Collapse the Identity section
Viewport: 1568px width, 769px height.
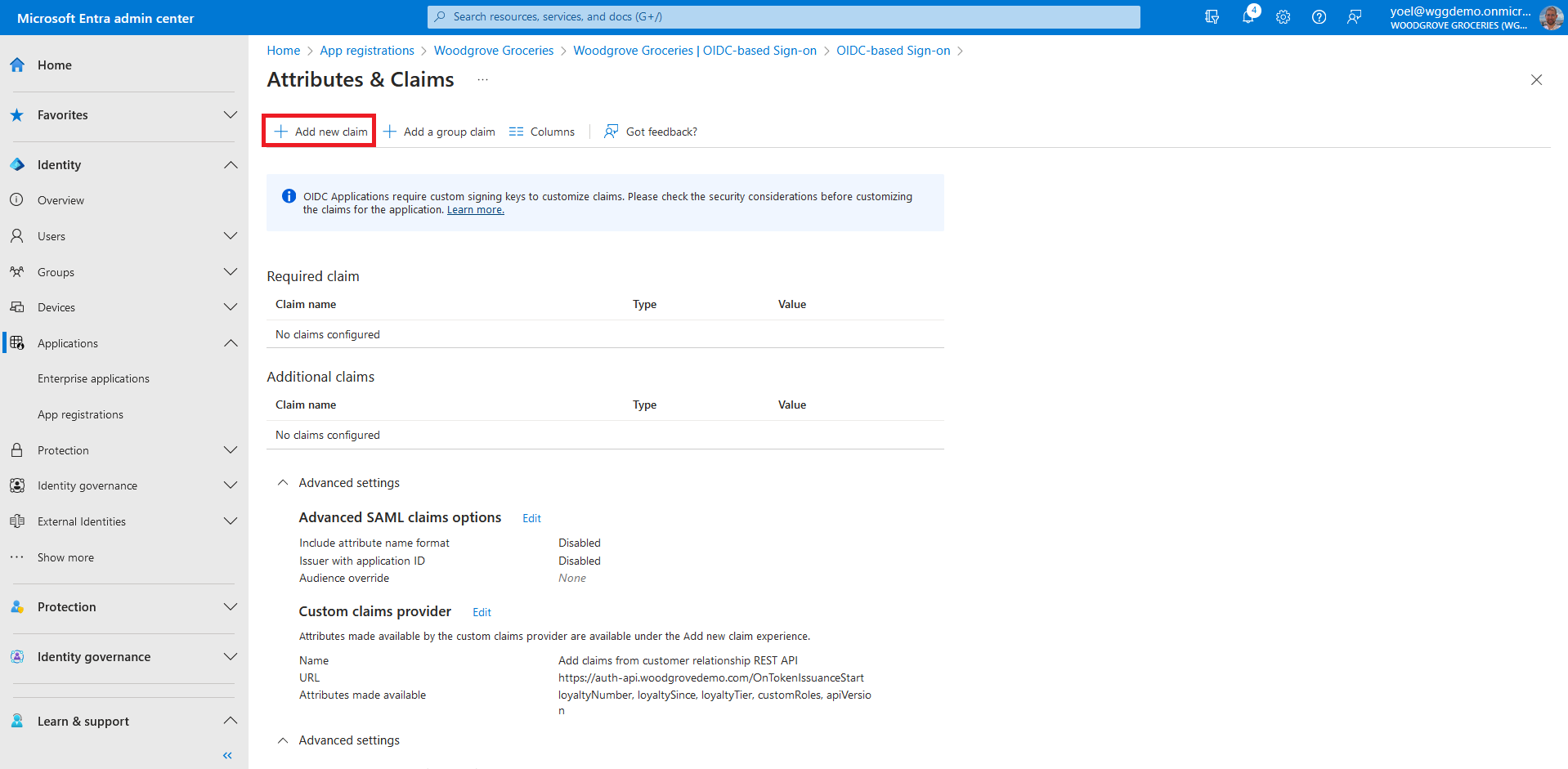pyautogui.click(x=231, y=165)
